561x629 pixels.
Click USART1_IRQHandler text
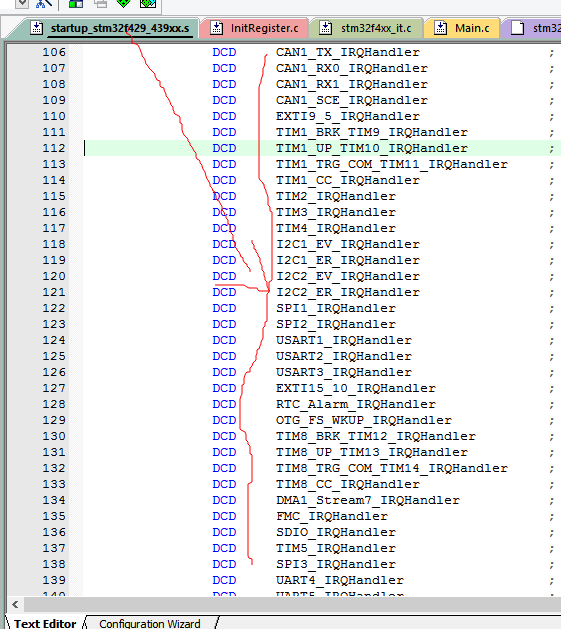[x=344, y=341]
